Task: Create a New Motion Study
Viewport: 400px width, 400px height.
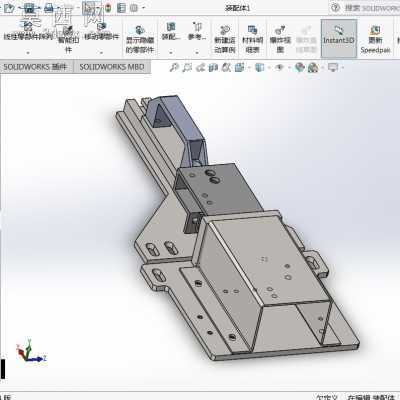Action: point(225,39)
